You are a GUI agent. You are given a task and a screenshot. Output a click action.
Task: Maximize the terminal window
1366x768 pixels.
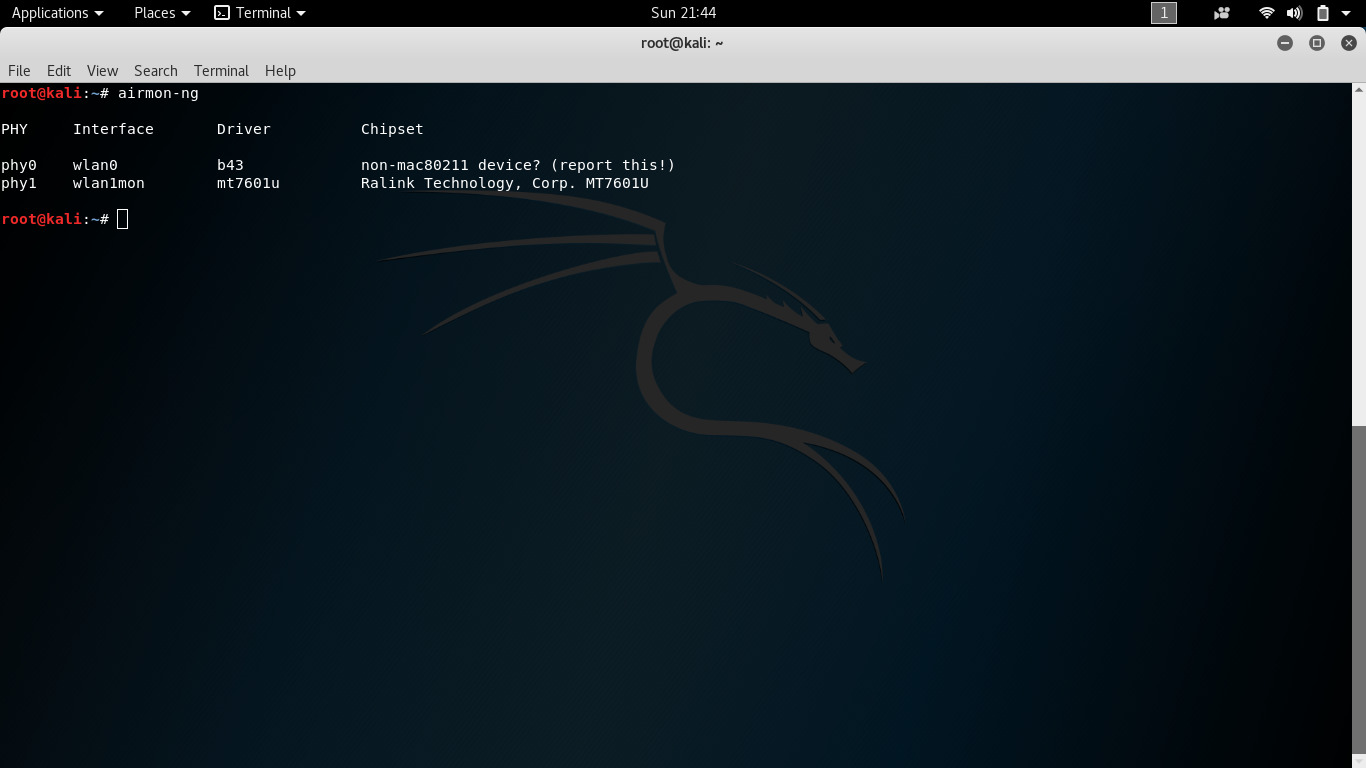click(x=1317, y=43)
